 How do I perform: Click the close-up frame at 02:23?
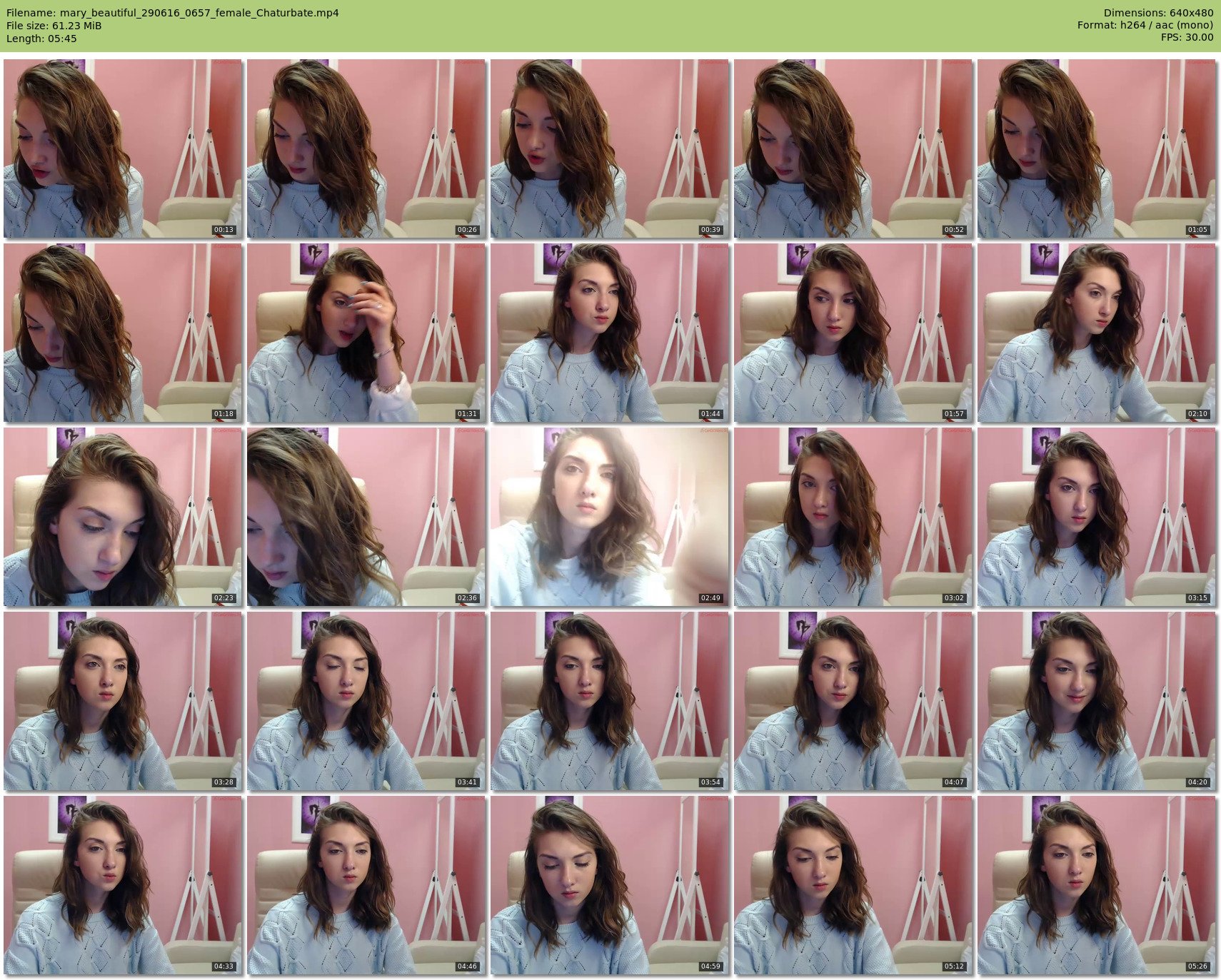pyautogui.click(x=123, y=517)
